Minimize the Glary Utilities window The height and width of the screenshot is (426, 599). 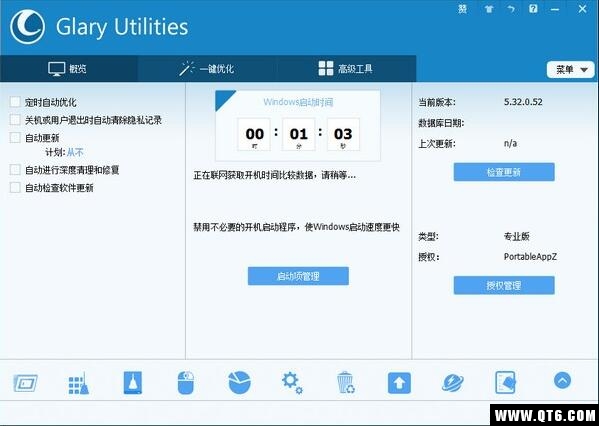(x=555, y=10)
